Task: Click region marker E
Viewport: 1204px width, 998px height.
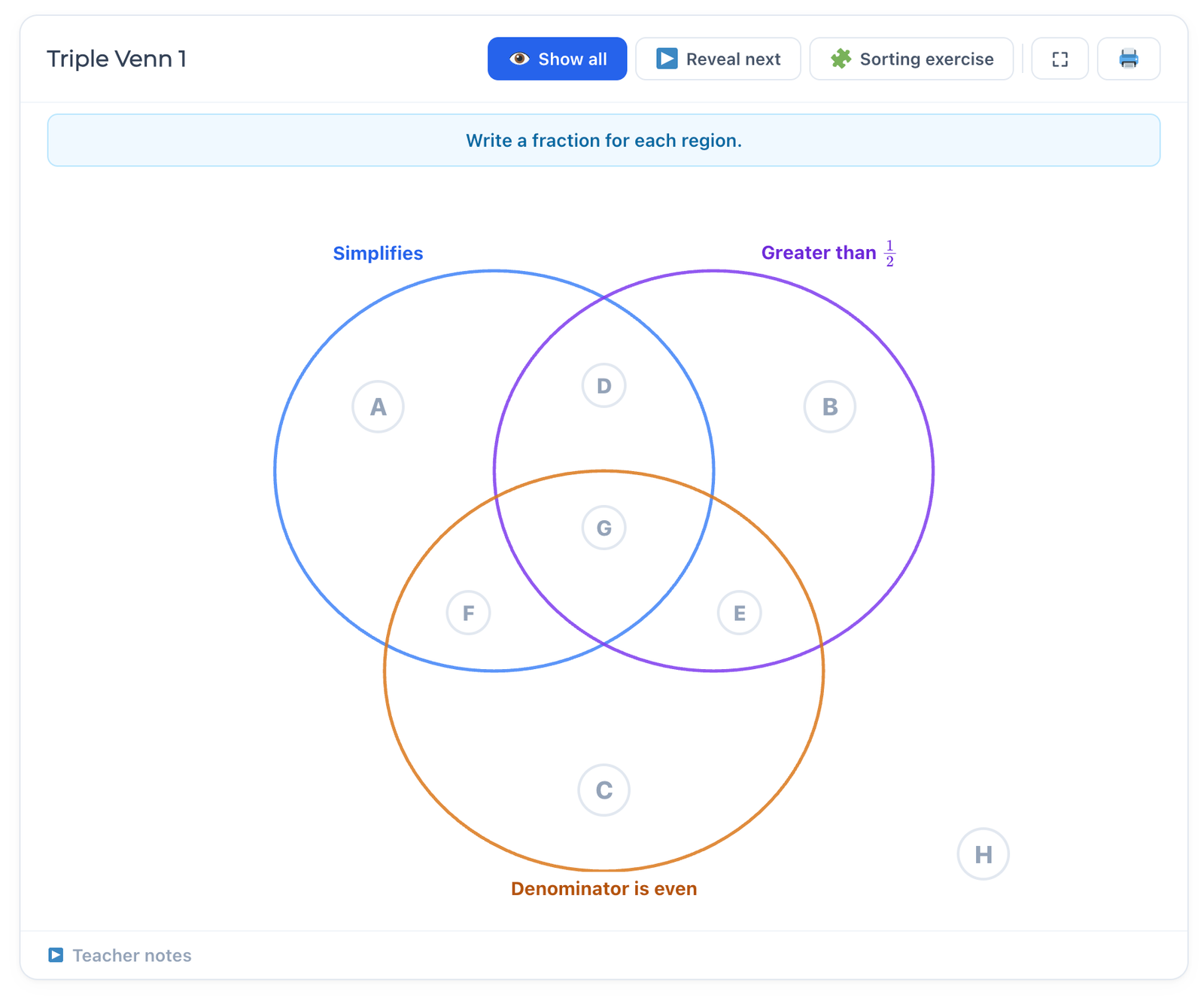Action: coord(739,613)
